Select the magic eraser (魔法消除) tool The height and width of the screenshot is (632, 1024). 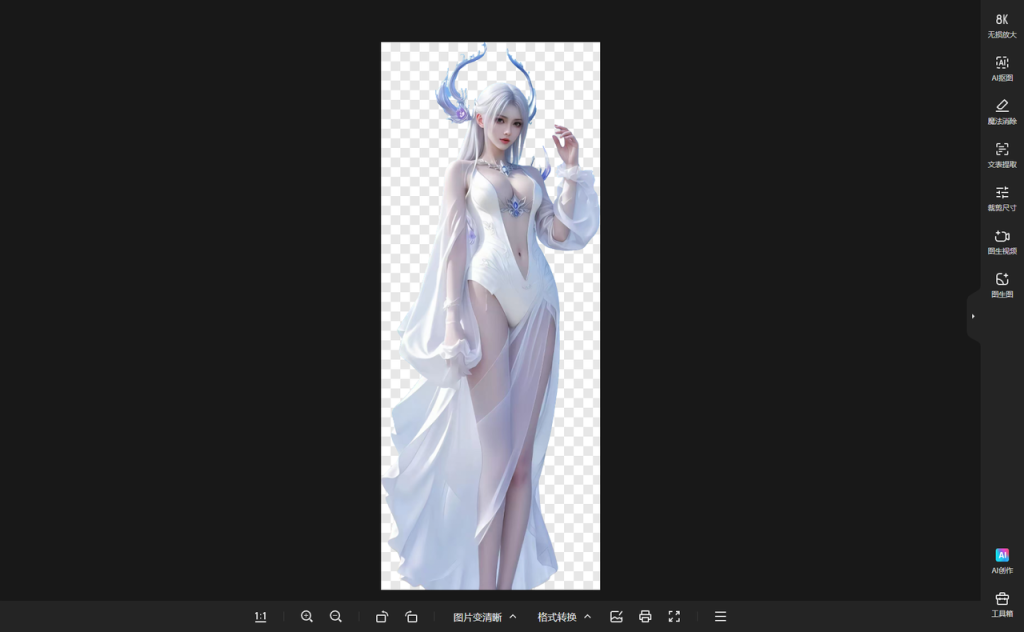(x=1002, y=112)
